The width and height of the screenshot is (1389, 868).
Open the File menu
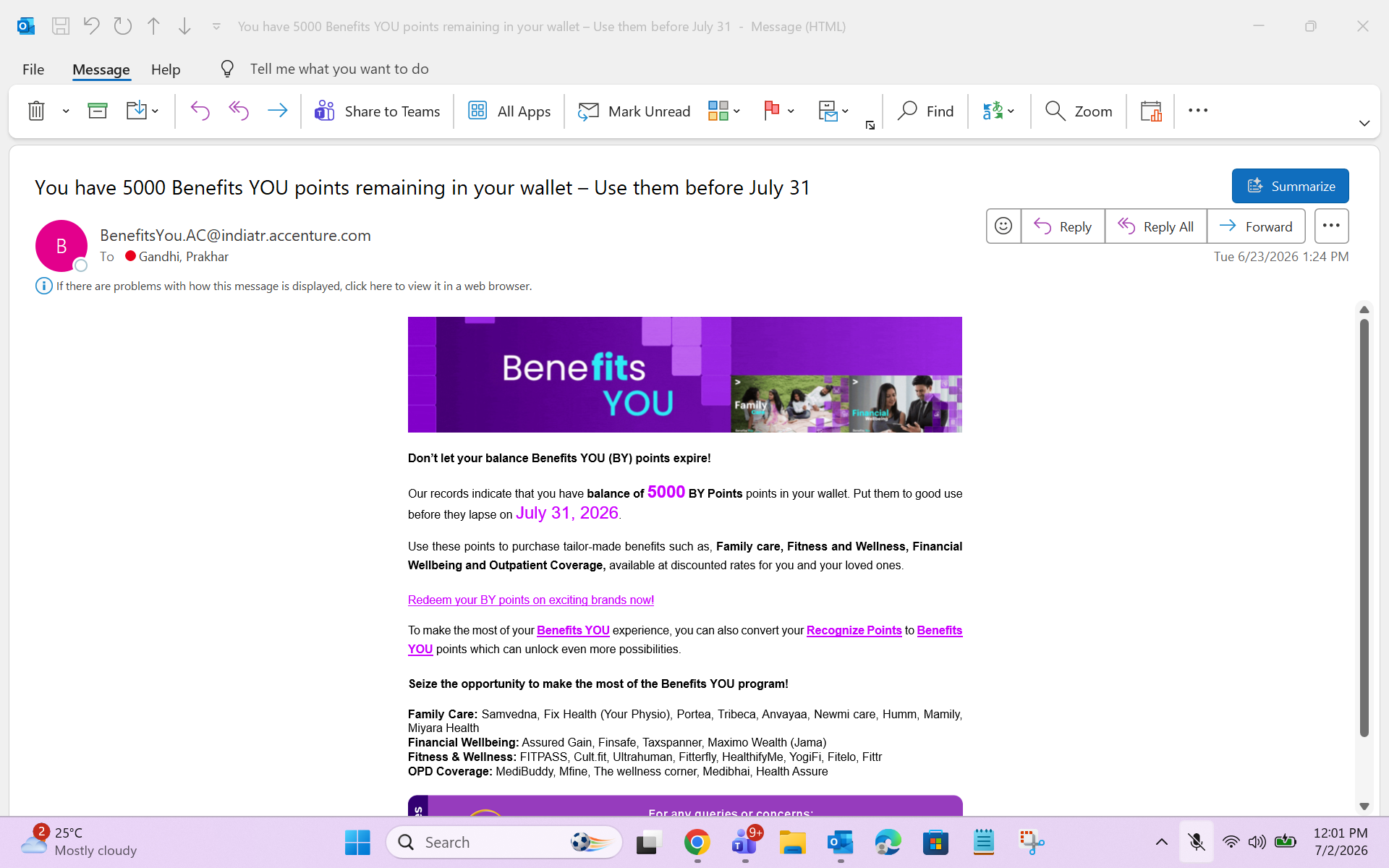(x=33, y=69)
